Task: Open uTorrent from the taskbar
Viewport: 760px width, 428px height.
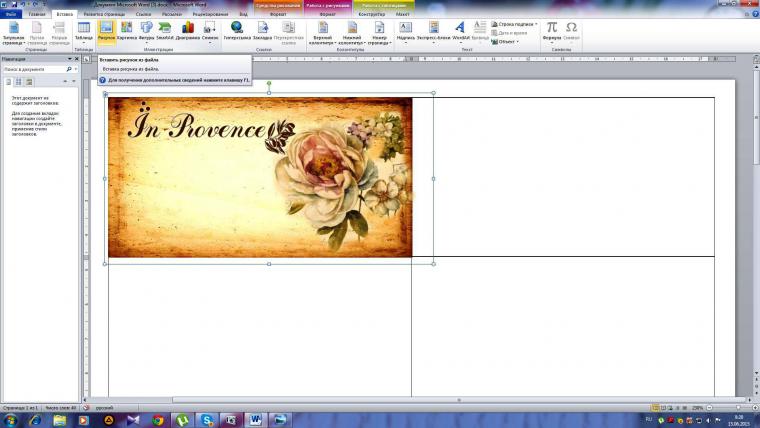Action: point(182,420)
